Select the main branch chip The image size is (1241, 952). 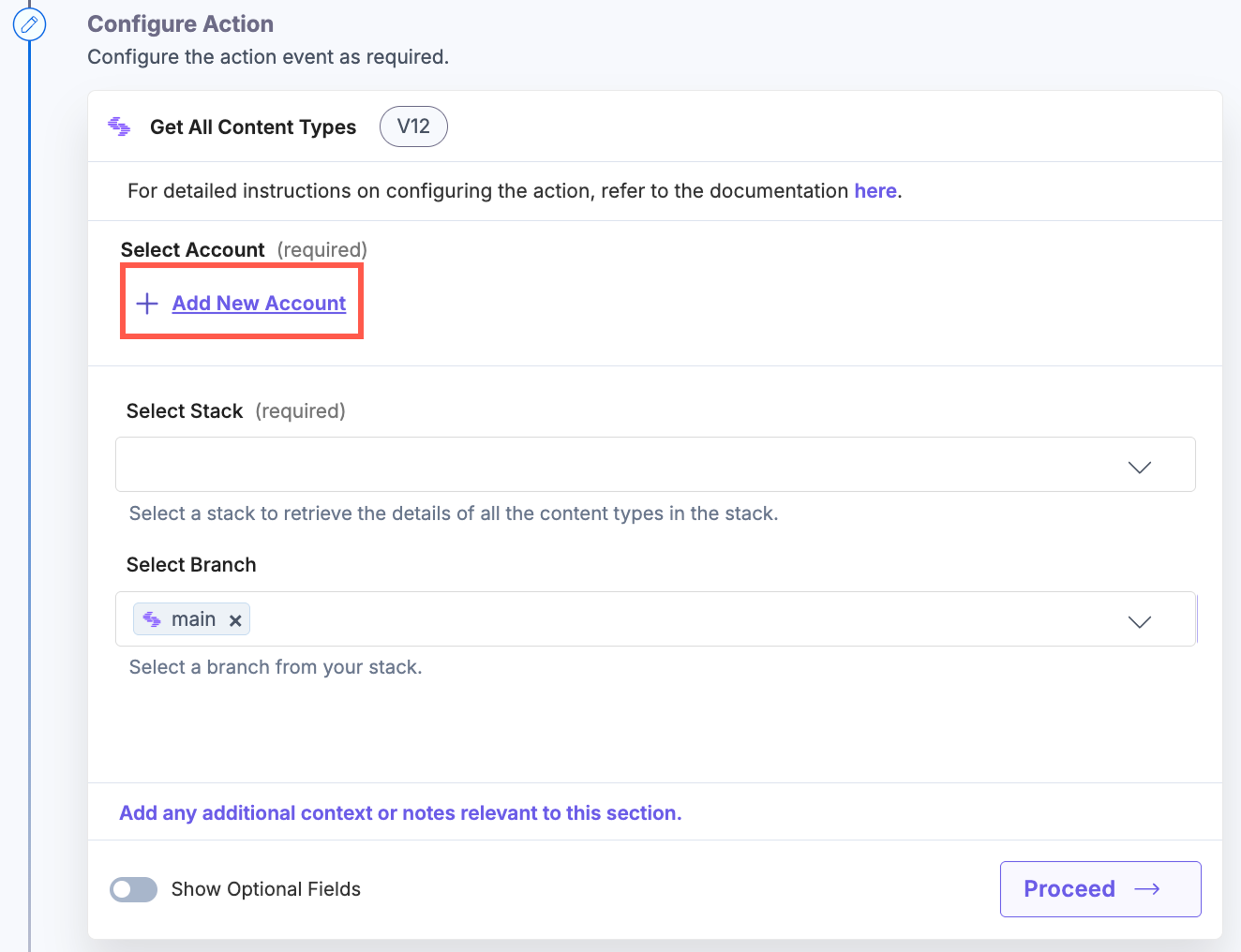tap(192, 619)
